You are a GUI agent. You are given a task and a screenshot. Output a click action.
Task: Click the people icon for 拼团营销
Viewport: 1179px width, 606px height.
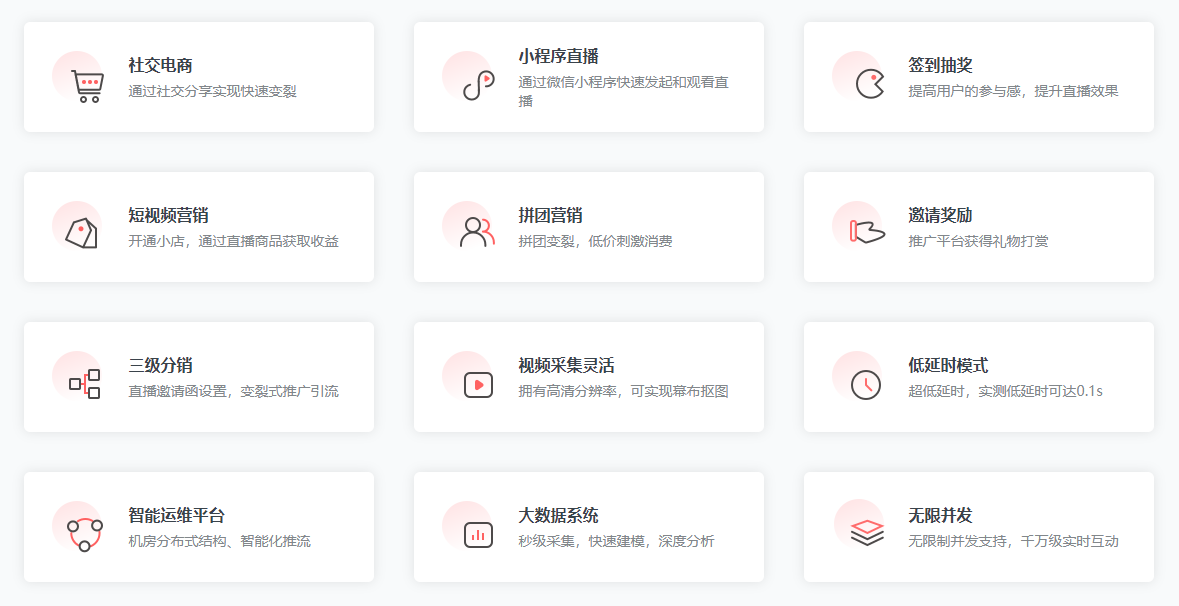click(476, 232)
